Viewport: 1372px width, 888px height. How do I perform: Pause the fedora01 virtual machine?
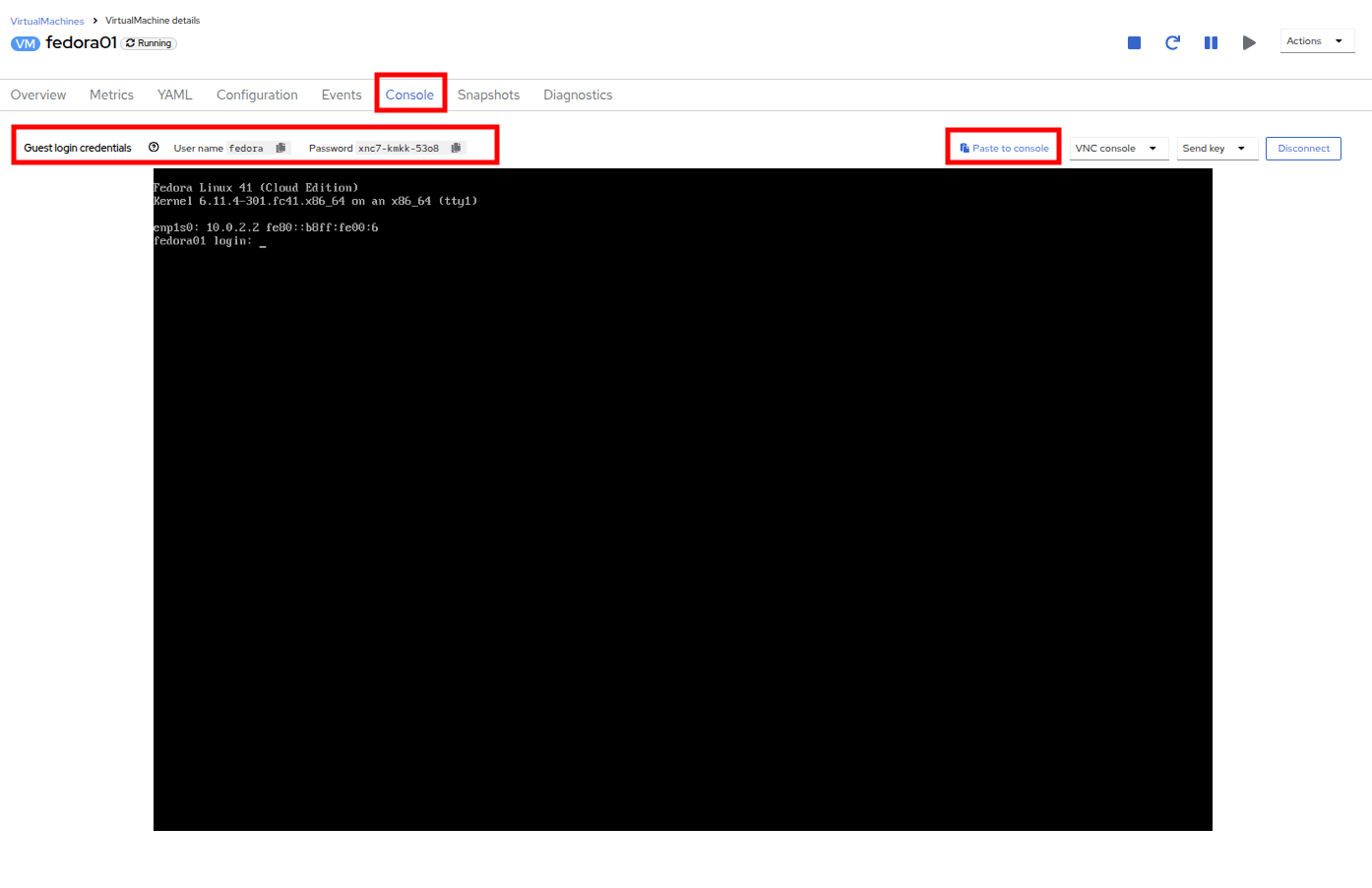[1211, 42]
